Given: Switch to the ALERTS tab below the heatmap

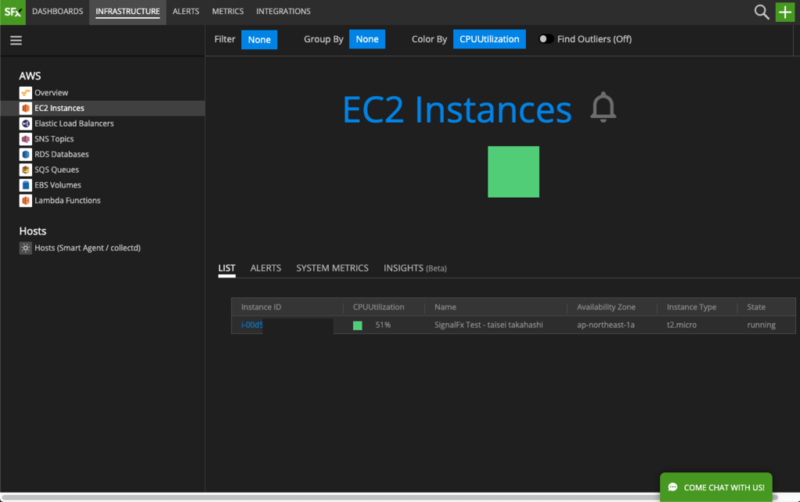Looking at the screenshot, I should pyautogui.click(x=265, y=268).
